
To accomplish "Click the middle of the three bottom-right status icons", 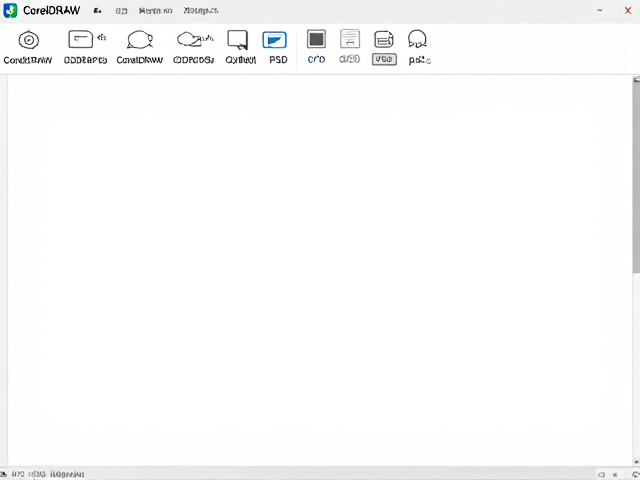I will click(x=616, y=475).
